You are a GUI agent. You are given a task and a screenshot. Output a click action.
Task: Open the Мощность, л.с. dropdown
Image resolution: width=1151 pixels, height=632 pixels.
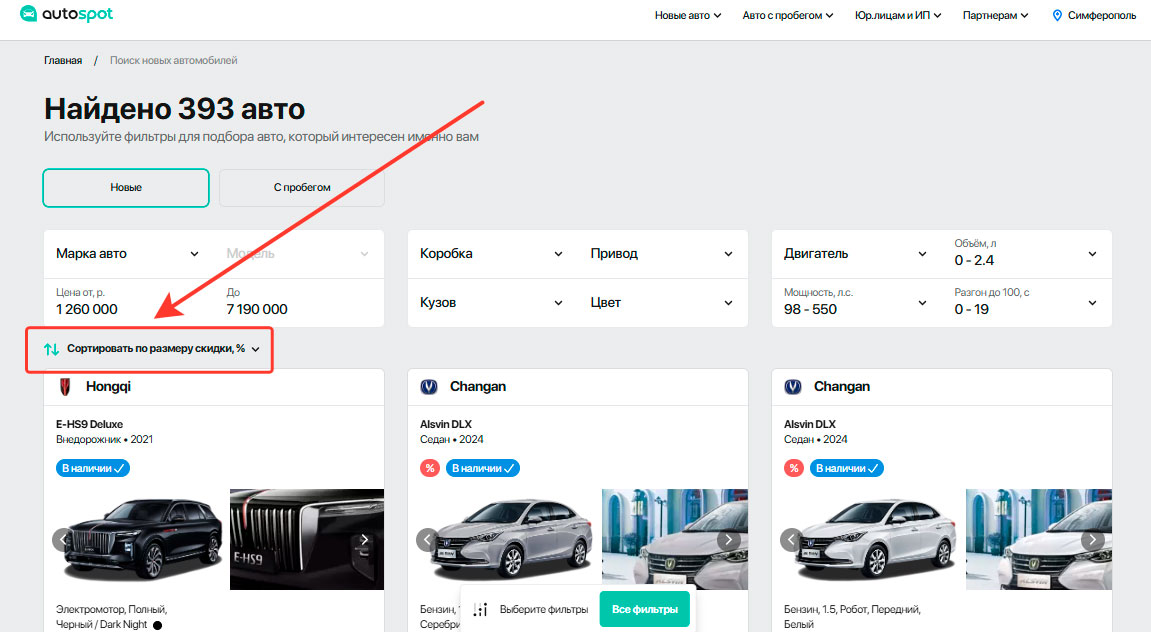click(x=856, y=303)
